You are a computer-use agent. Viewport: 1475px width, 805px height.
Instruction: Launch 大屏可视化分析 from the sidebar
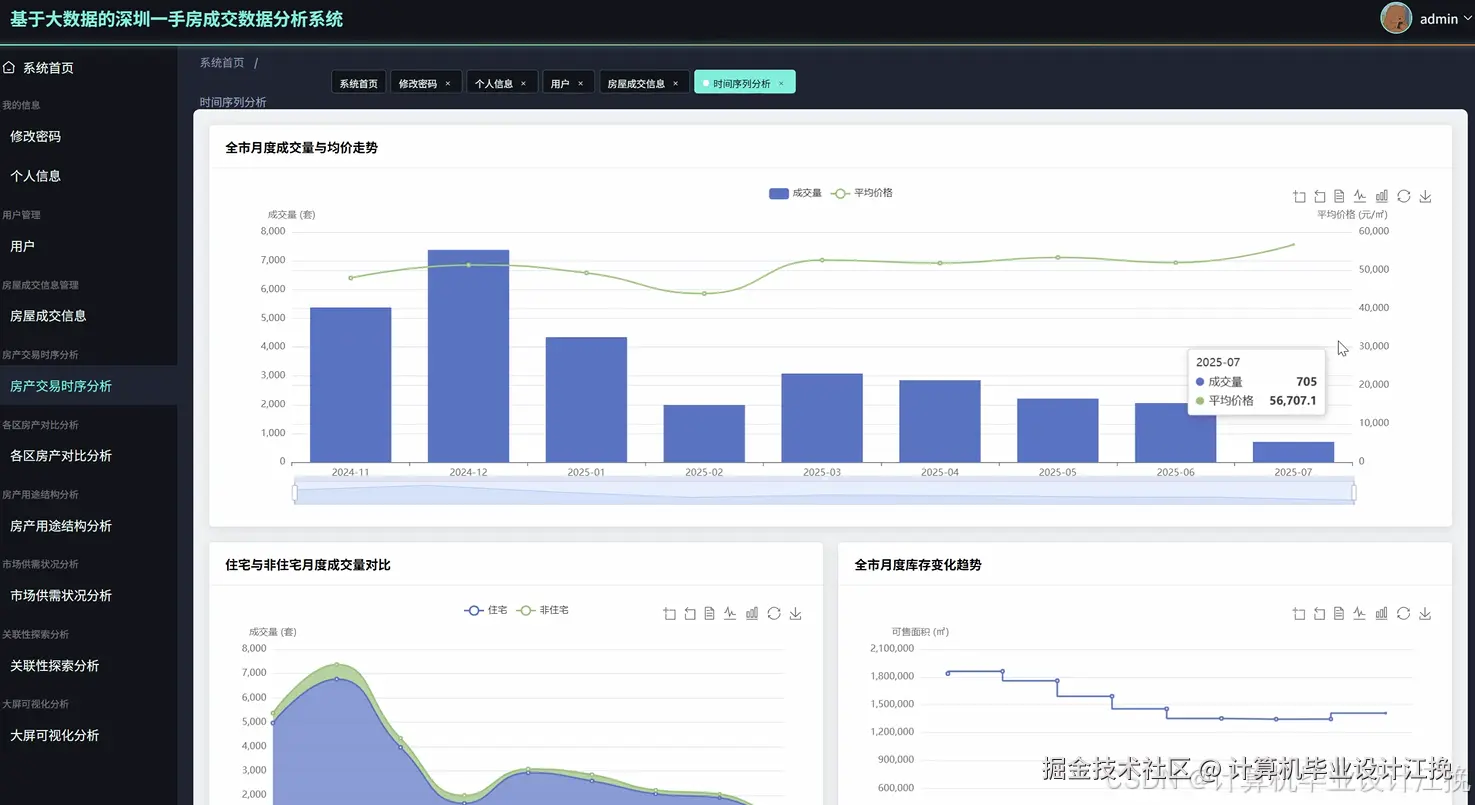click(89, 736)
